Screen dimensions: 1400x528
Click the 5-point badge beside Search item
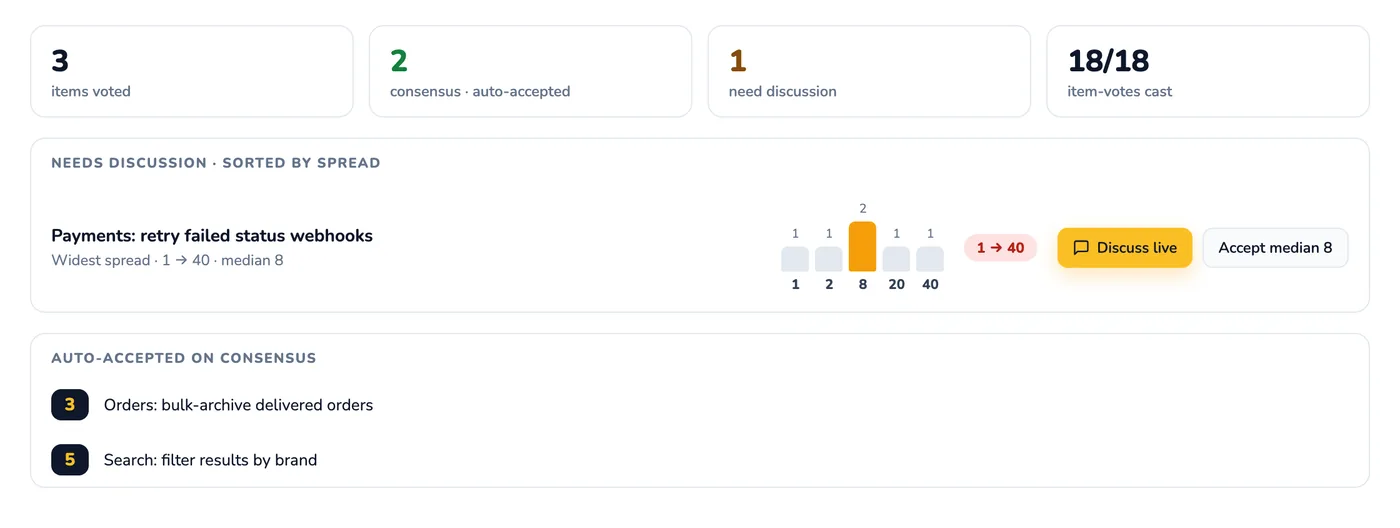pyautogui.click(x=70, y=460)
